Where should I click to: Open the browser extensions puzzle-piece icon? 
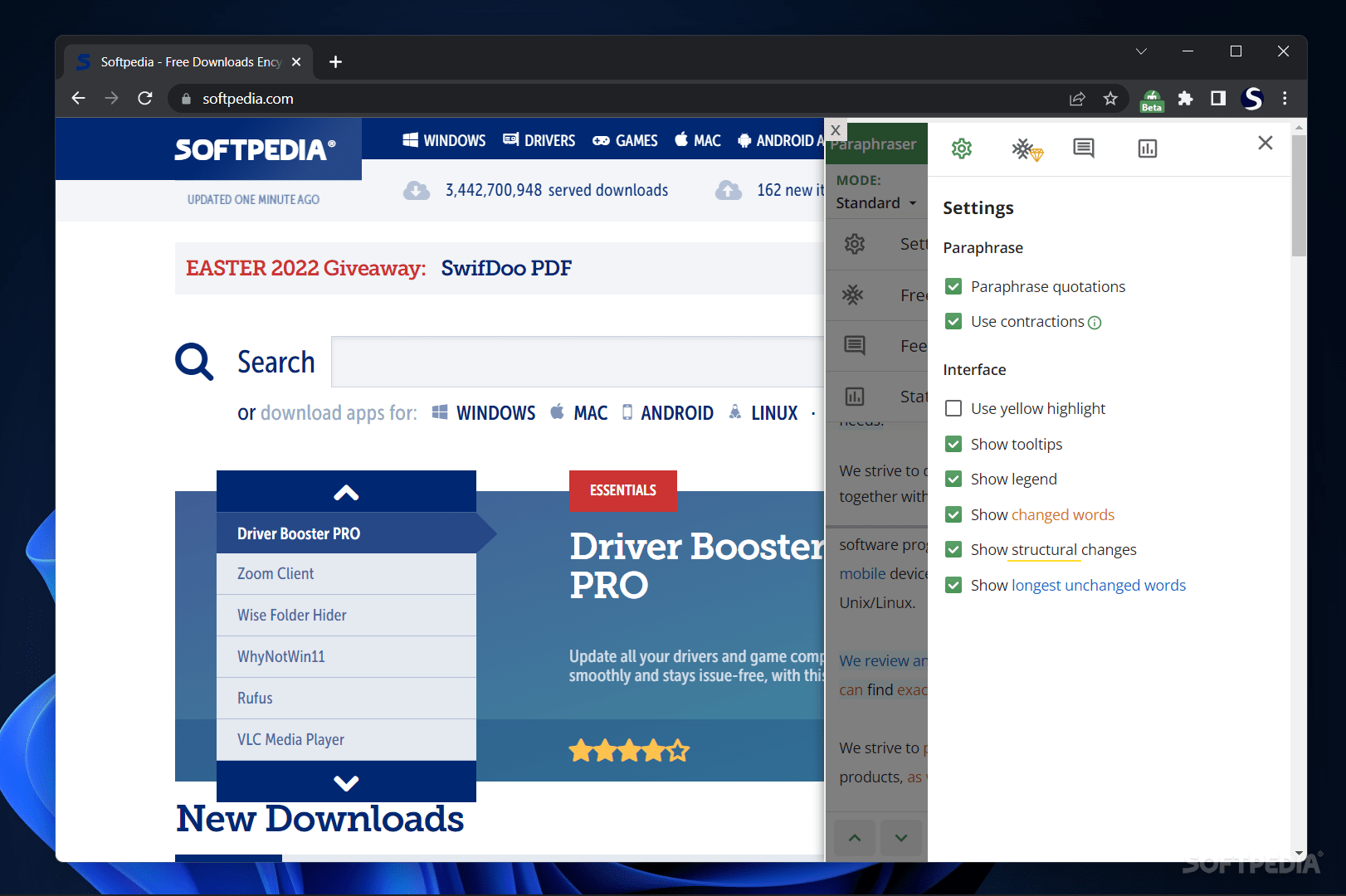(1185, 98)
